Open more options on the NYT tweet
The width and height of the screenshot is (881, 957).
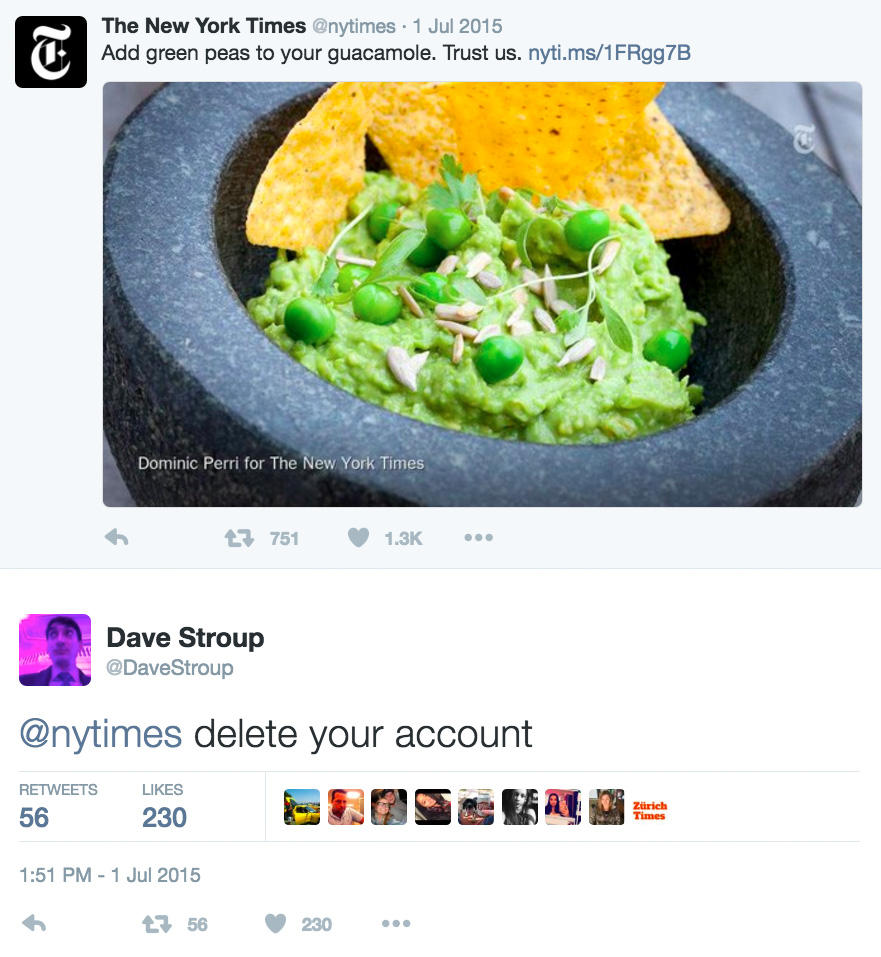[x=478, y=538]
